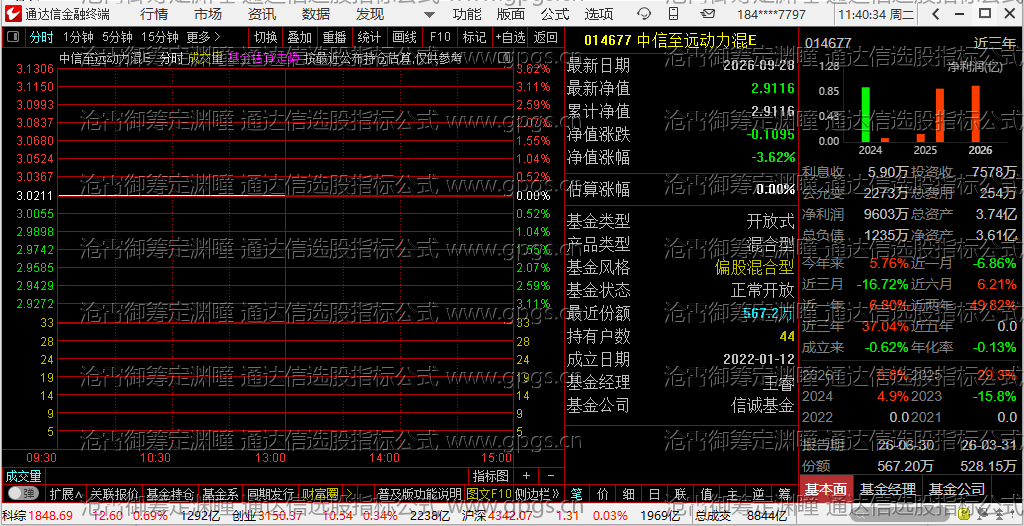Click the 重播 replay button
The image size is (1024, 526).
335,37
